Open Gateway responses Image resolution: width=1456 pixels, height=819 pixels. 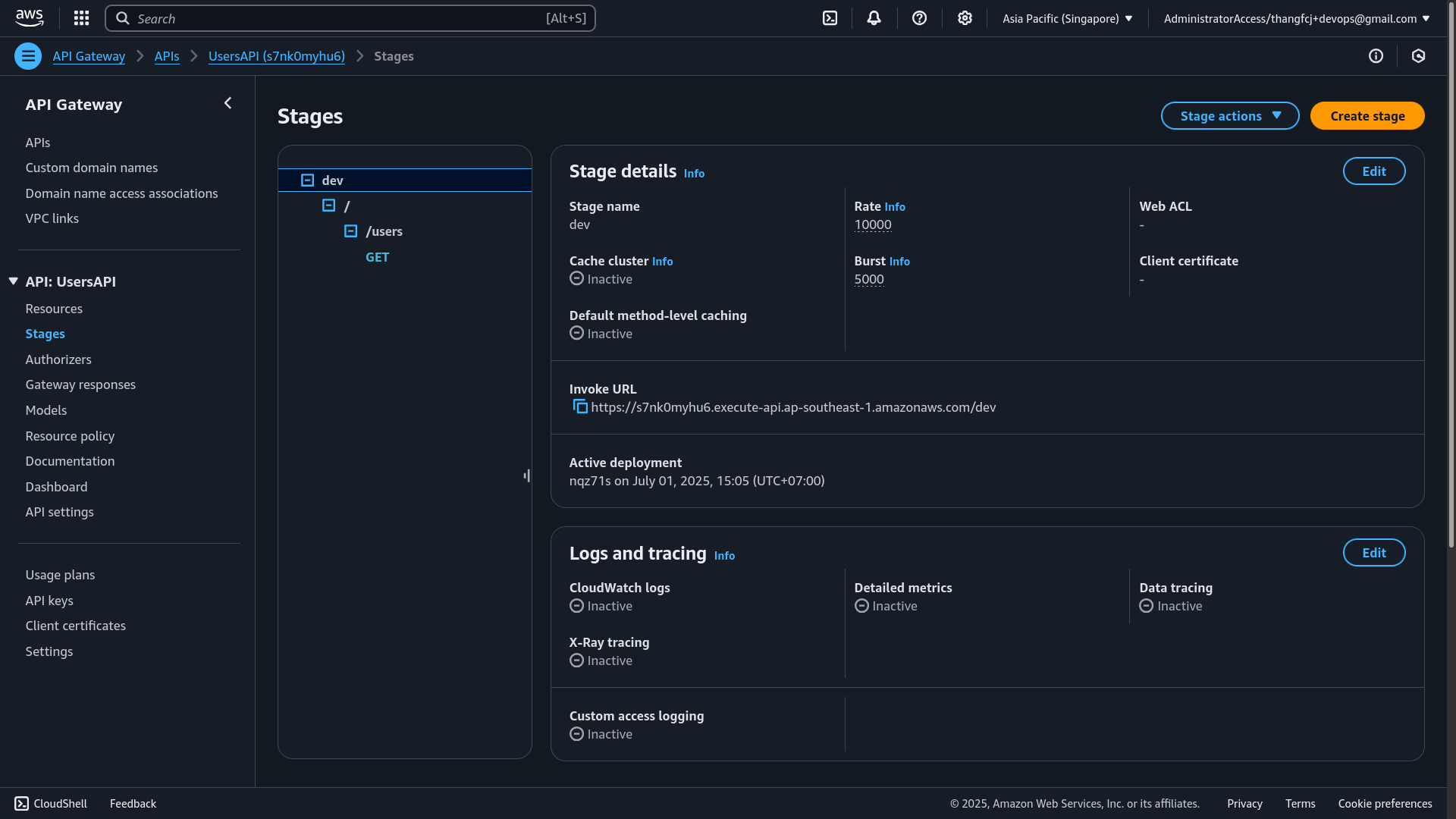80,384
